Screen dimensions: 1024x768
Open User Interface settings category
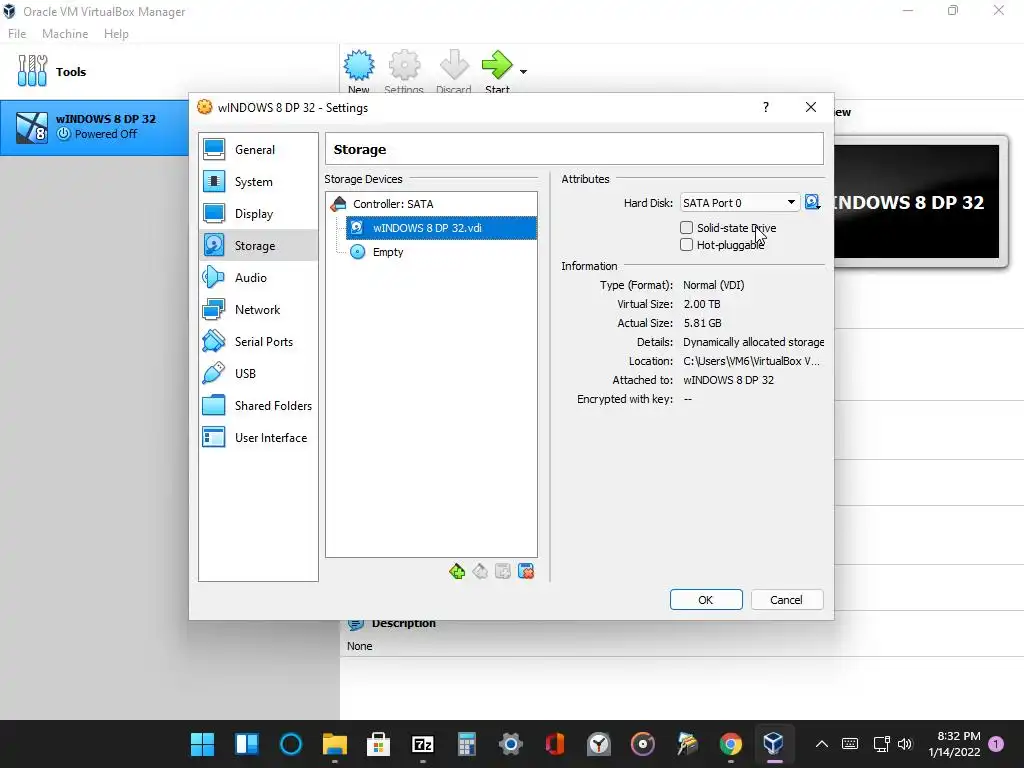[258, 438]
